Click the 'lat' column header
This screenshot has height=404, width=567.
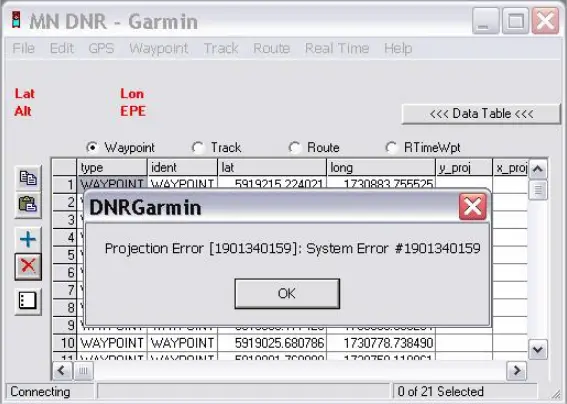point(272,167)
